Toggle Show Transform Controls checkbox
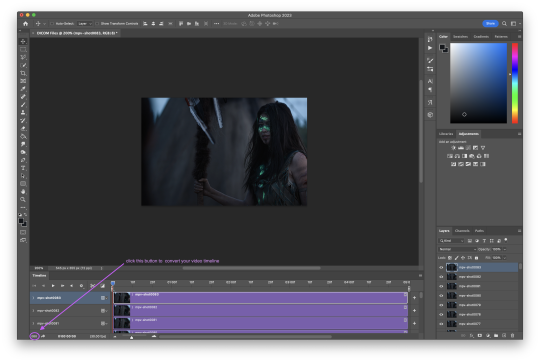The width and height of the screenshot is (540, 362). coord(97,23)
